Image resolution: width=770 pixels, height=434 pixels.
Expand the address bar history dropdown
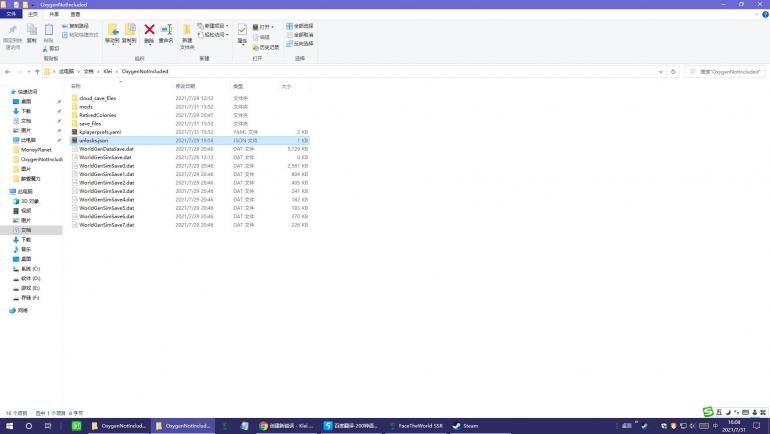point(660,72)
